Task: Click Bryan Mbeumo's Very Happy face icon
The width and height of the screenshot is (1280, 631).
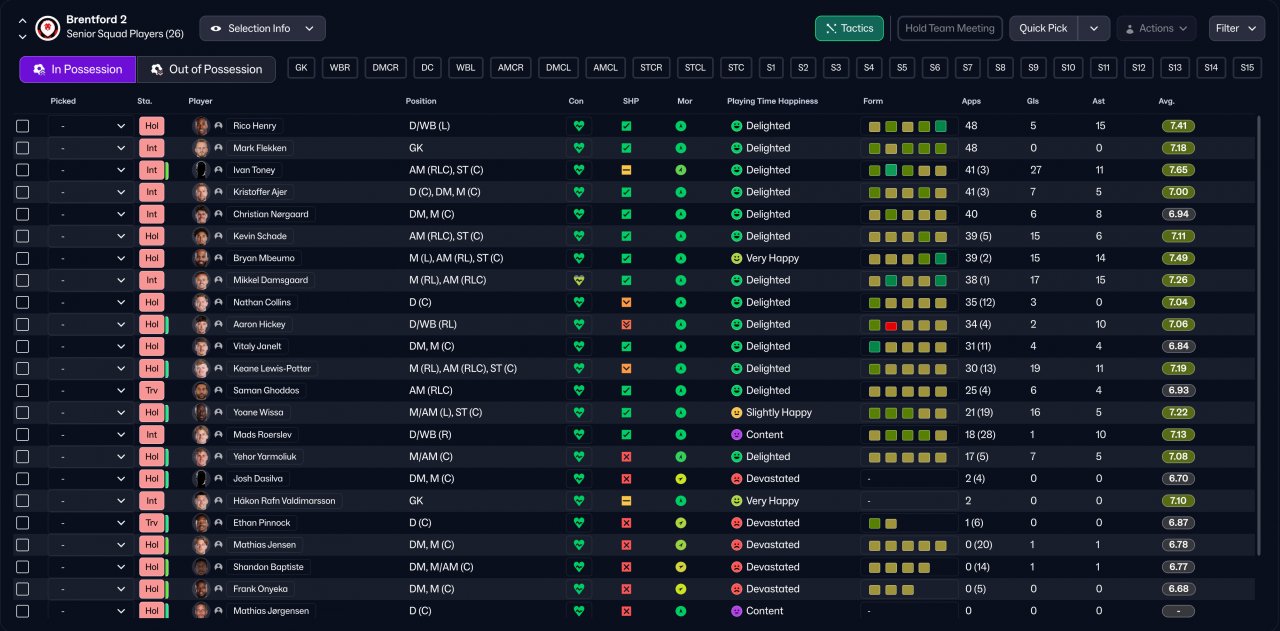Action: 736,258
